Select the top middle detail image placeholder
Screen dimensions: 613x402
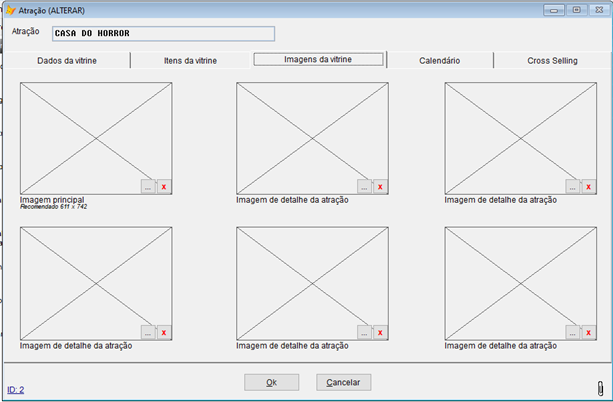point(312,138)
